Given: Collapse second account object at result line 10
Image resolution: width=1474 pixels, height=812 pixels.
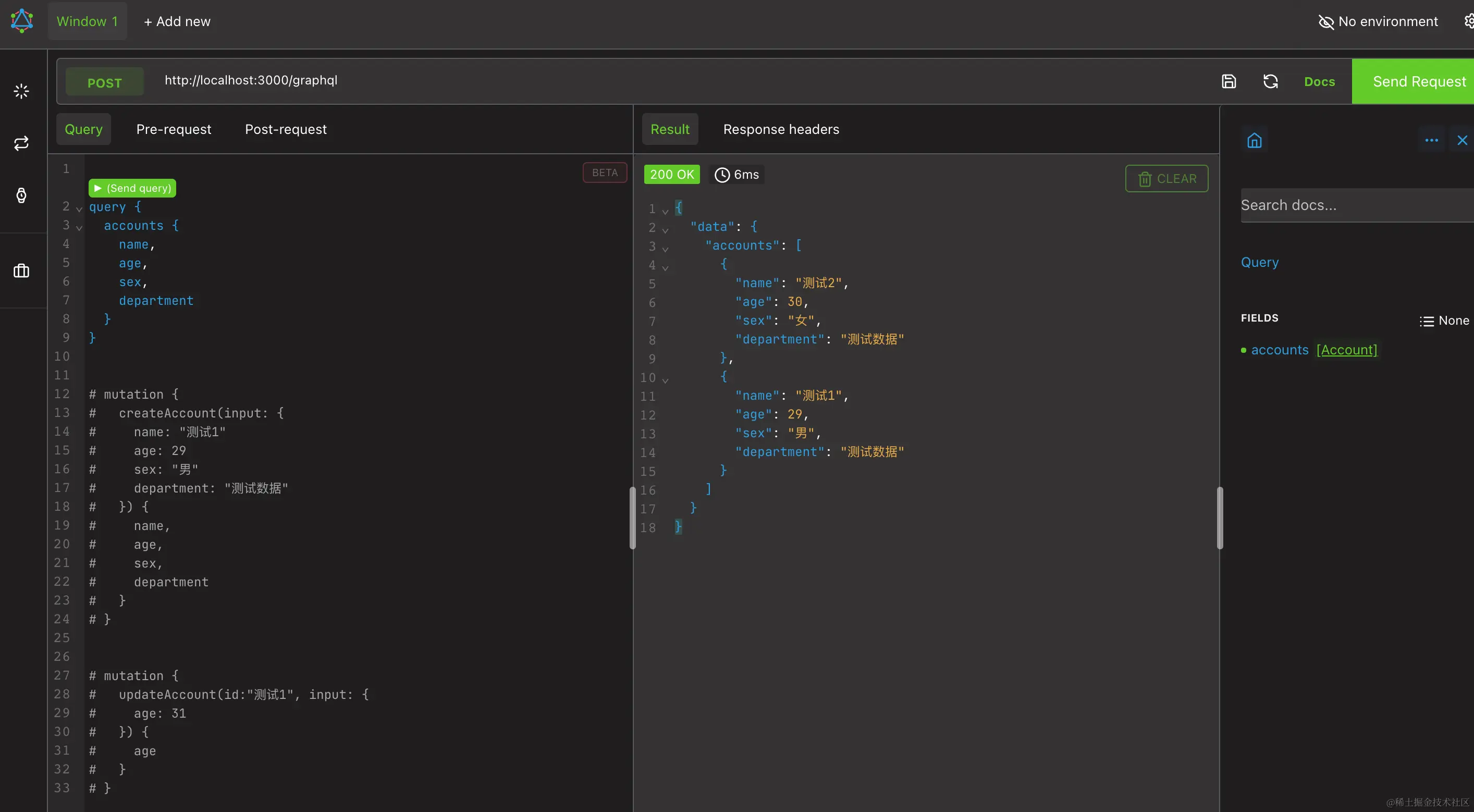Looking at the screenshot, I should tap(665, 380).
